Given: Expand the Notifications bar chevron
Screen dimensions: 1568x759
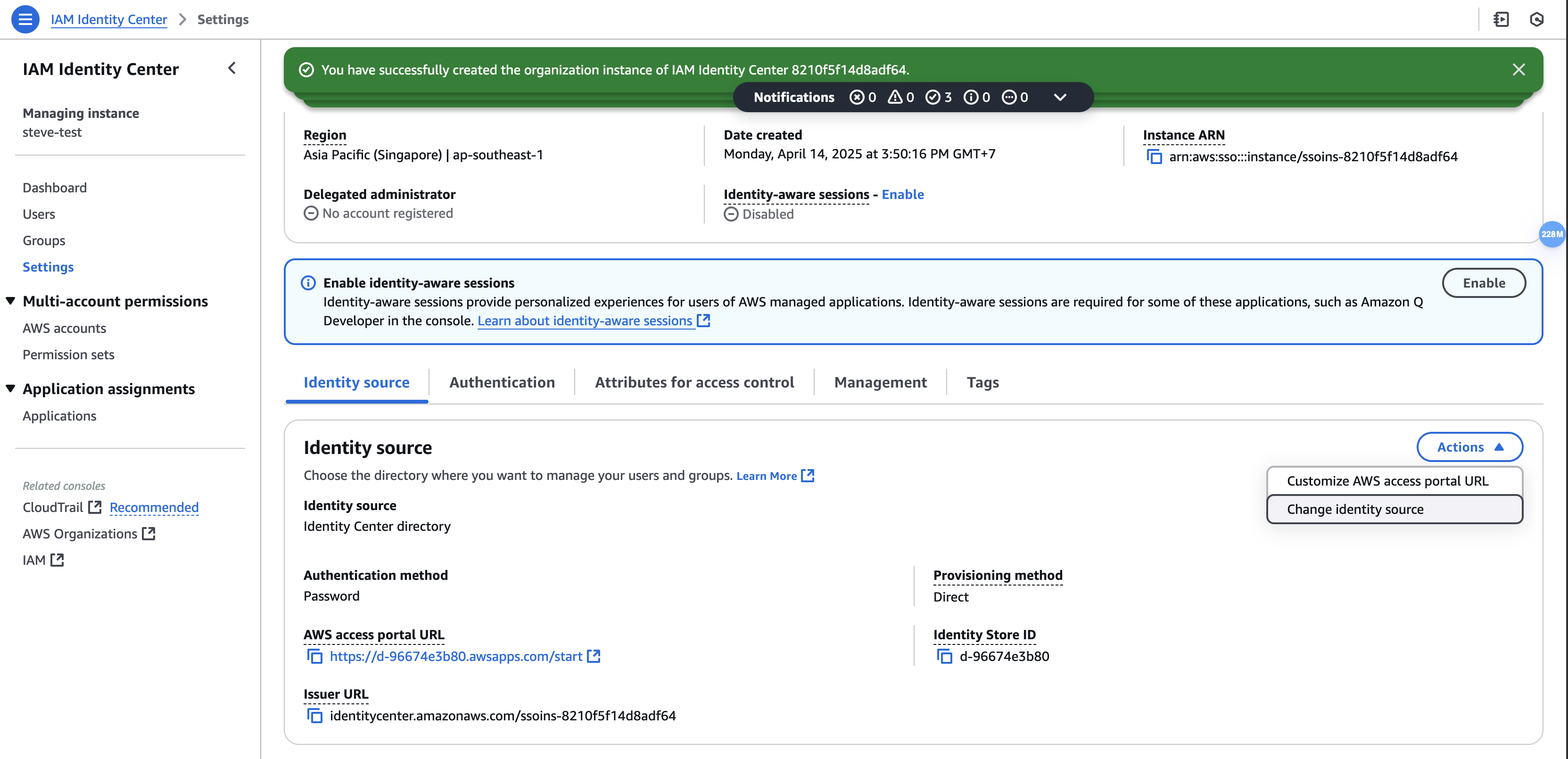Looking at the screenshot, I should pos(1060,98).
